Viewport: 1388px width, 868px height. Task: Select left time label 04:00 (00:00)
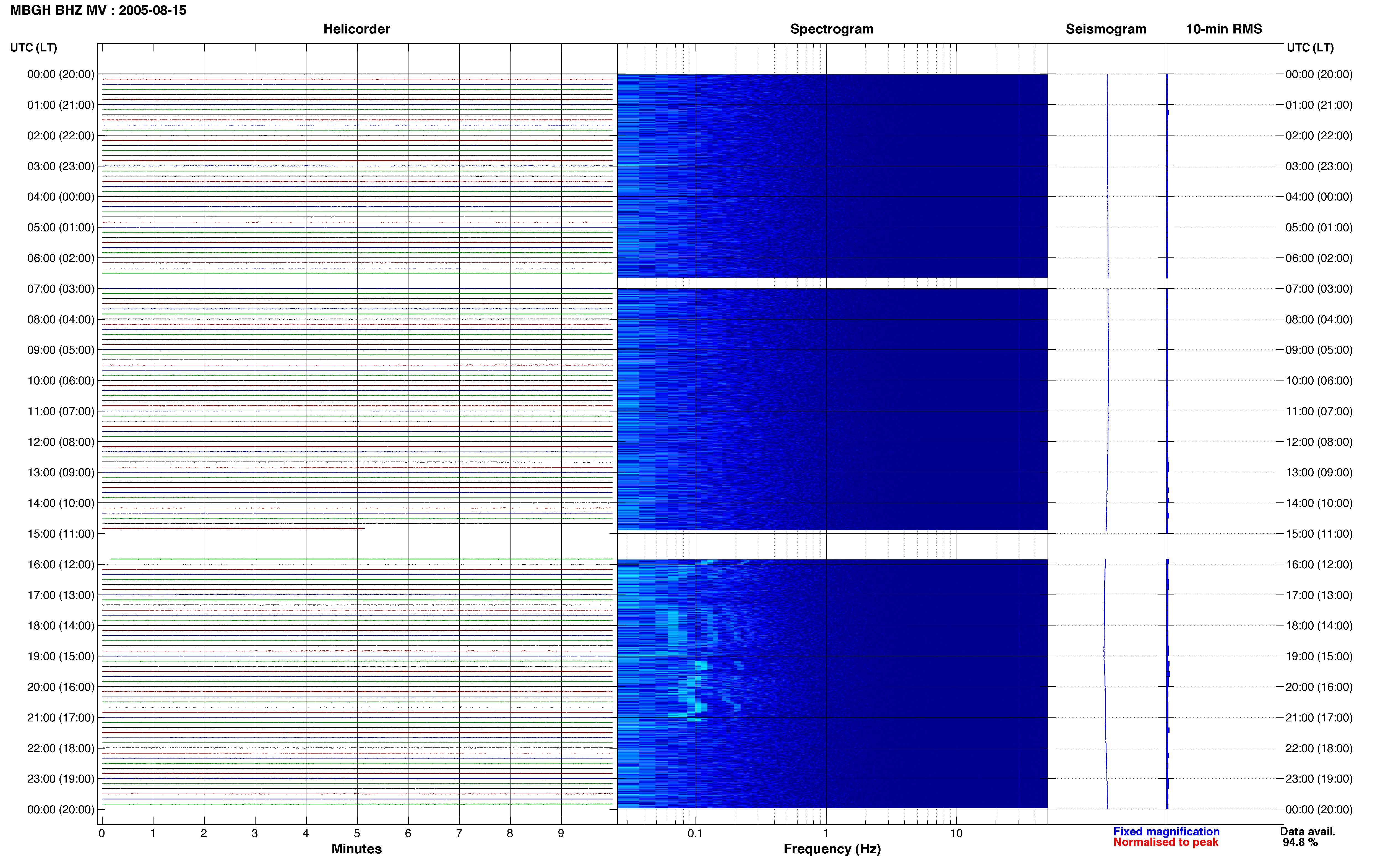click(60, 197)
